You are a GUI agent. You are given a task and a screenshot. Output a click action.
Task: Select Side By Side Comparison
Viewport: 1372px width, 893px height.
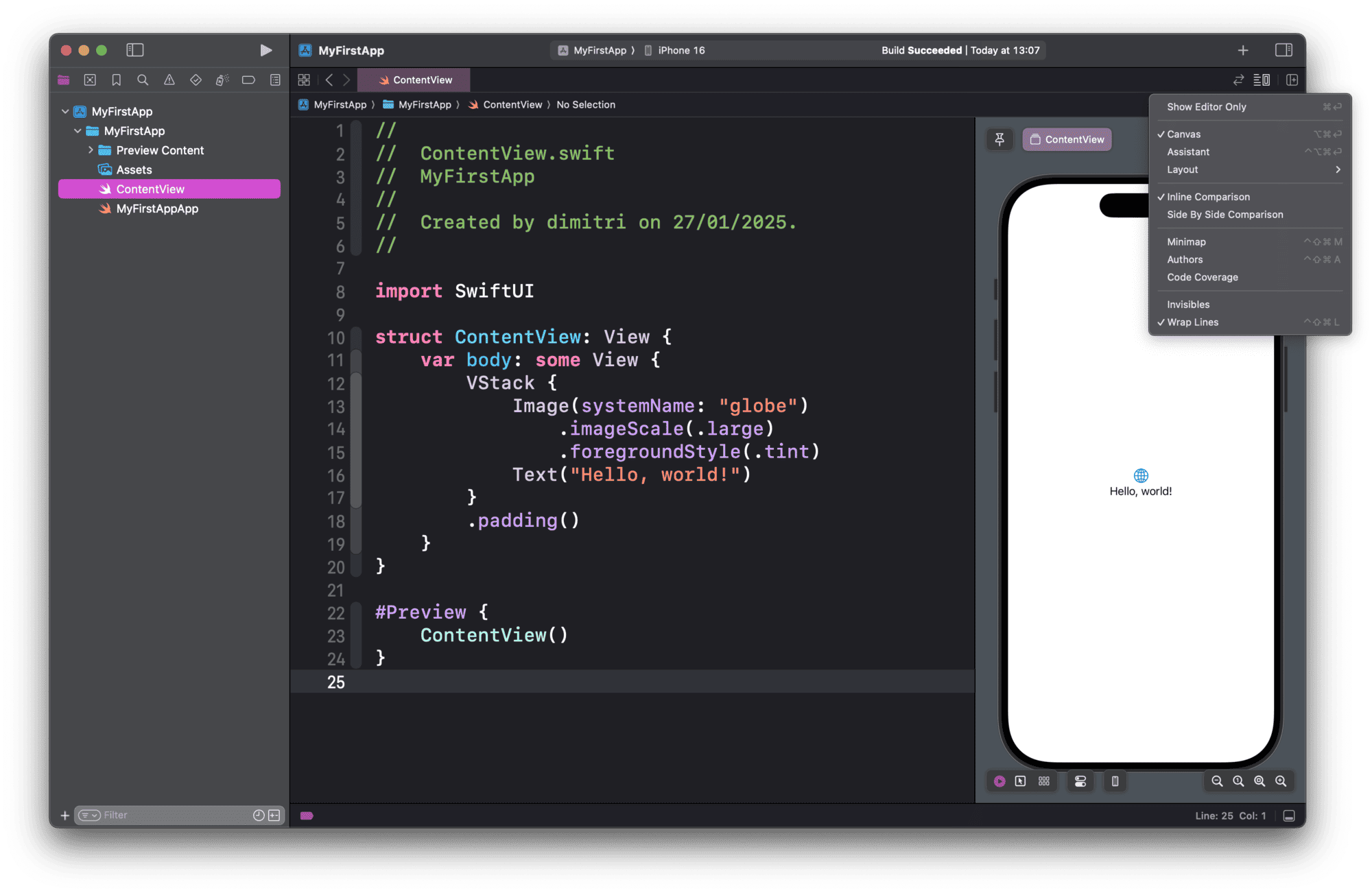point(1250,215)
